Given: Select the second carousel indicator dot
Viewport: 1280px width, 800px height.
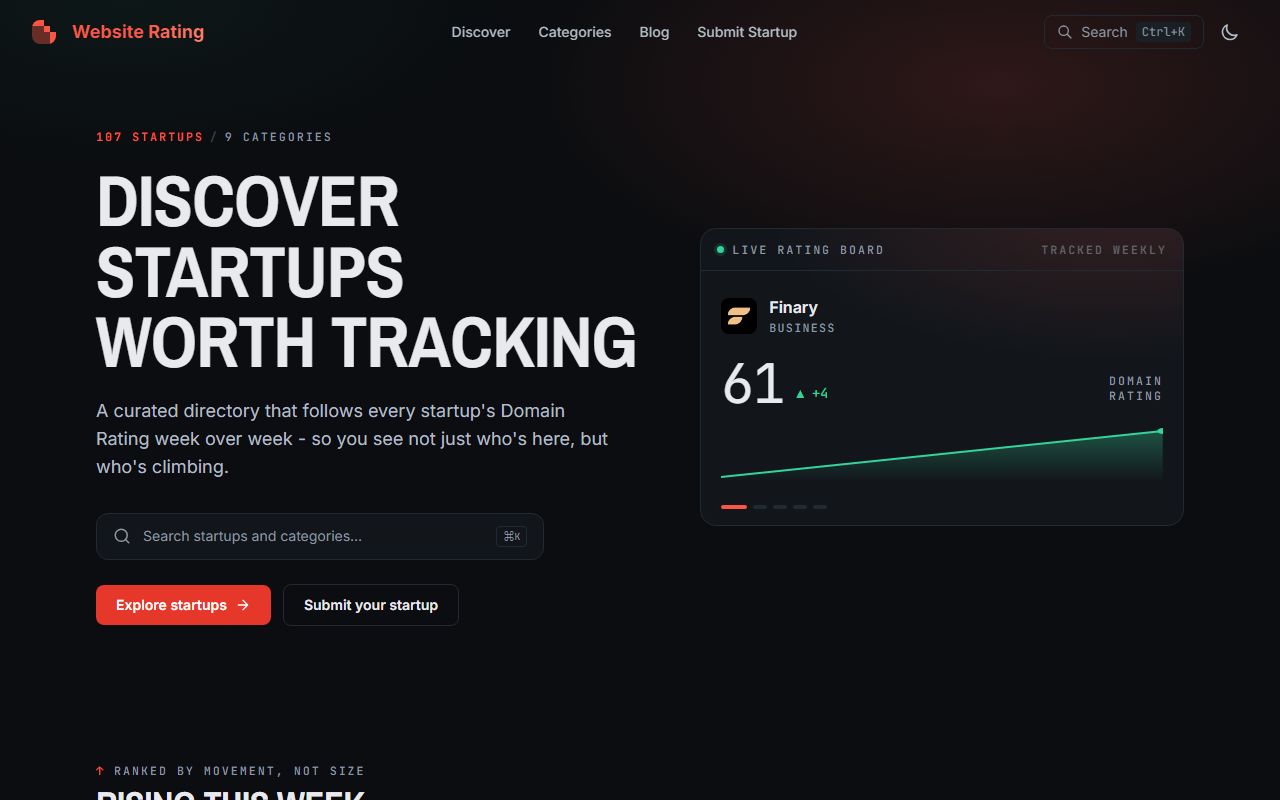Looking at the screenshot, I should click(760, 507).
